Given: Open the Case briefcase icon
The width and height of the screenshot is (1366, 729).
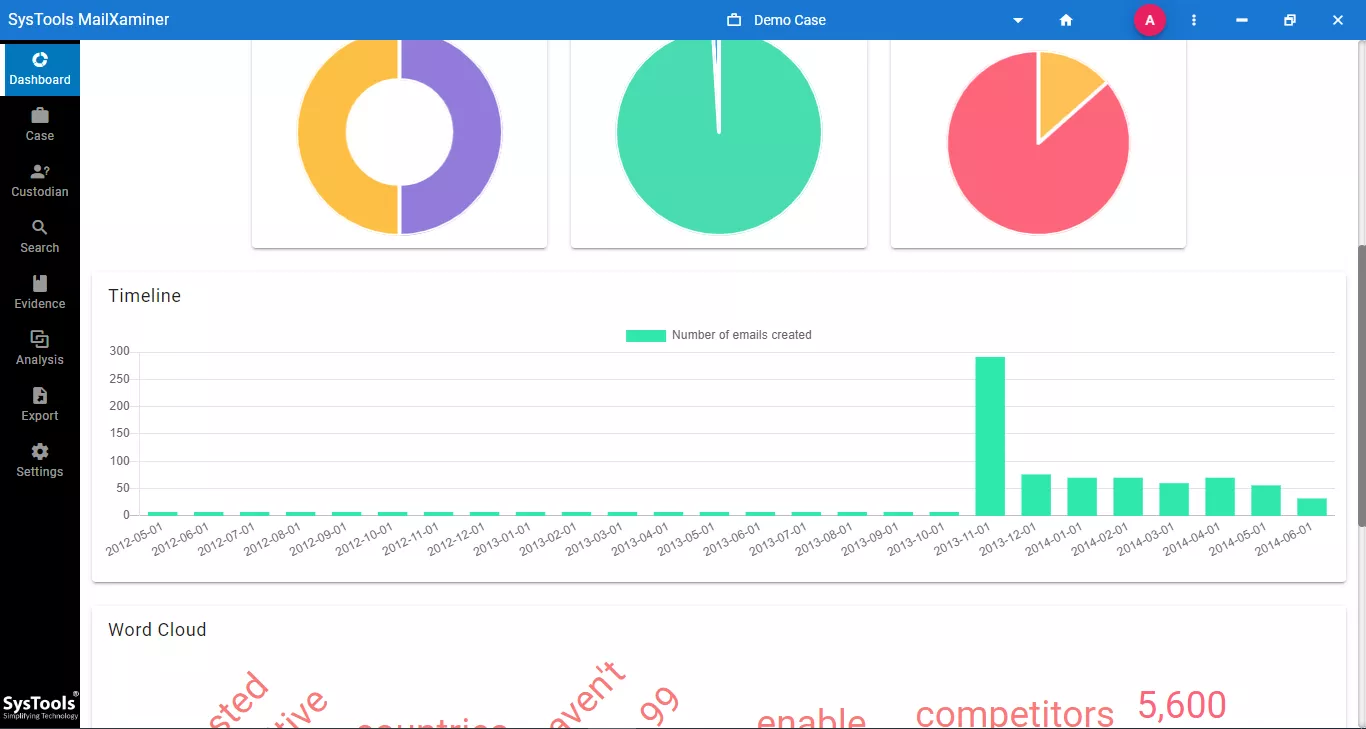Looking at the screenshot, I should pos(40,115).
